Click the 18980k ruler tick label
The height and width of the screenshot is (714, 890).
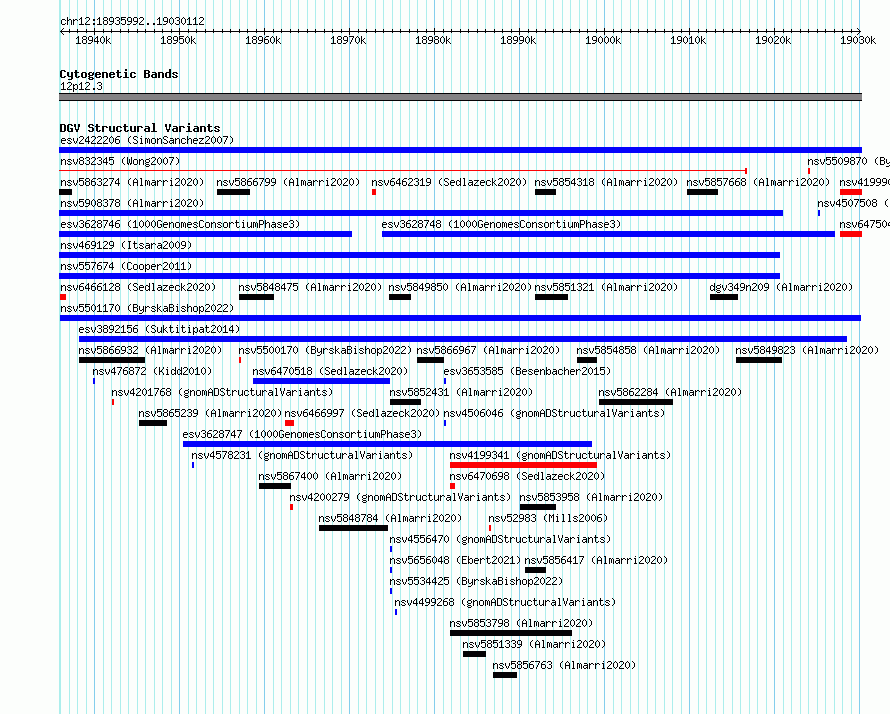(x=433, y=40)
